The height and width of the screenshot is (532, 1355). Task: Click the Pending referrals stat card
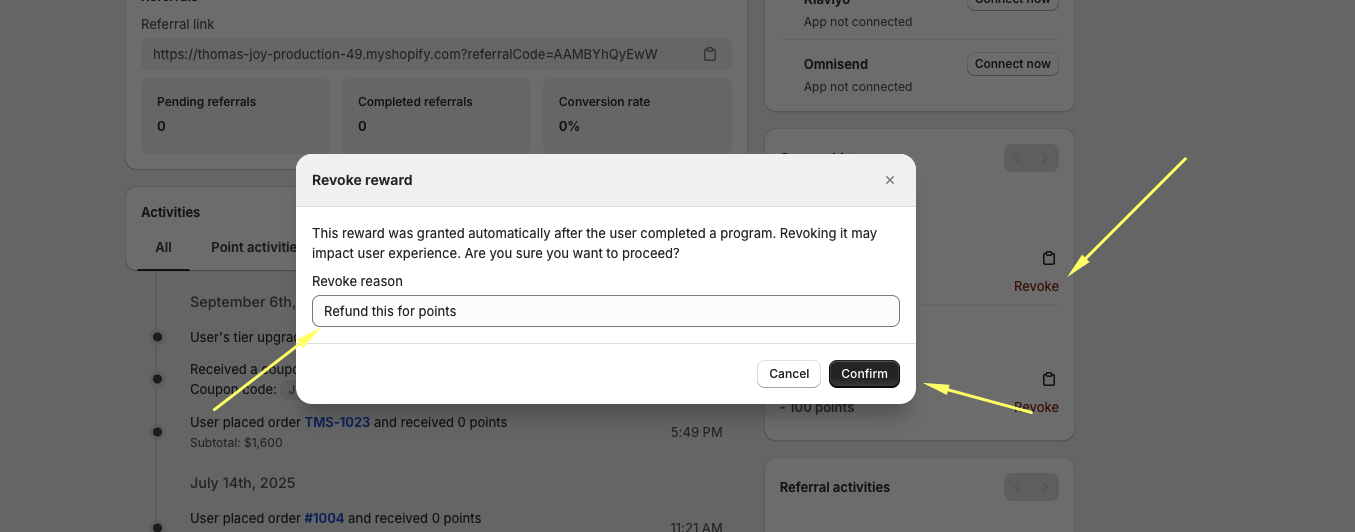point(235,115)
